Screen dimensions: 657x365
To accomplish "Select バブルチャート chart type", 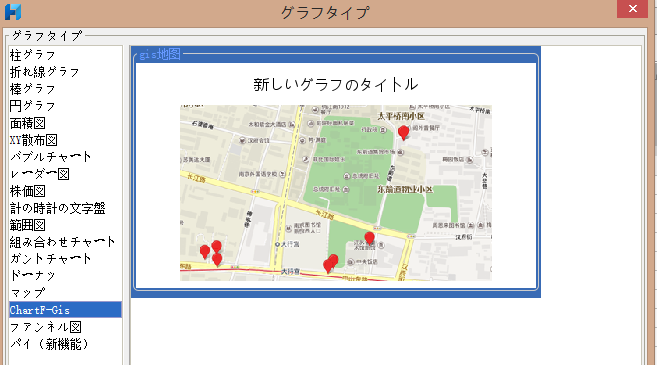I will 65,157.
